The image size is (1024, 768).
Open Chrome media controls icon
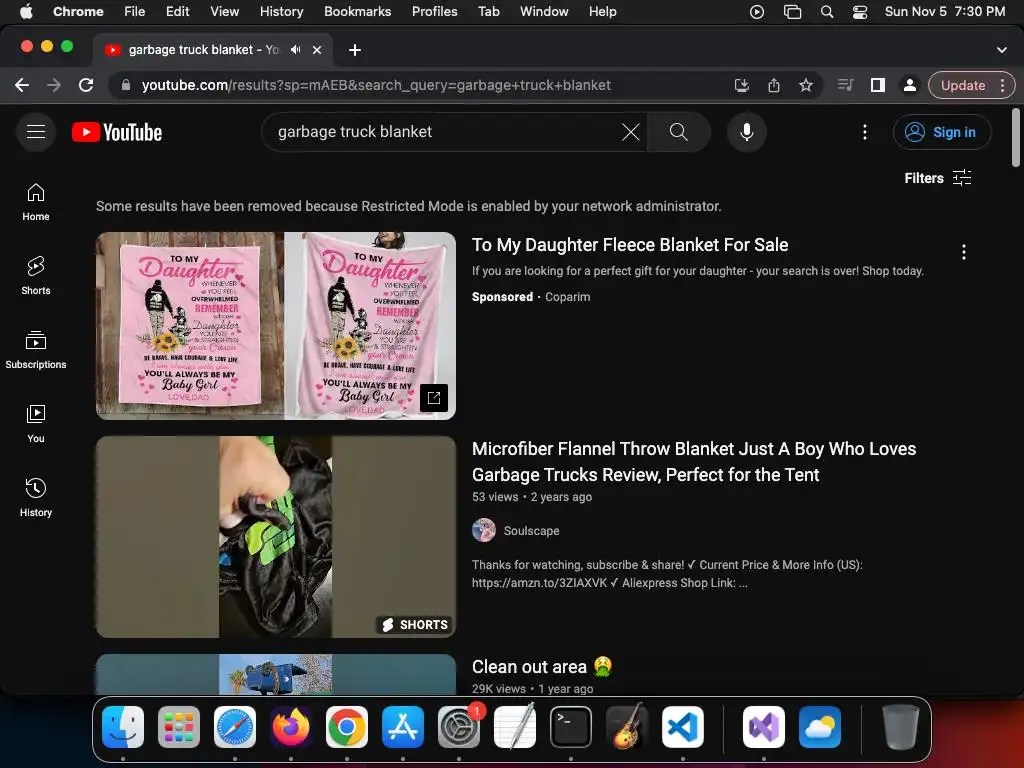(845, 85)
